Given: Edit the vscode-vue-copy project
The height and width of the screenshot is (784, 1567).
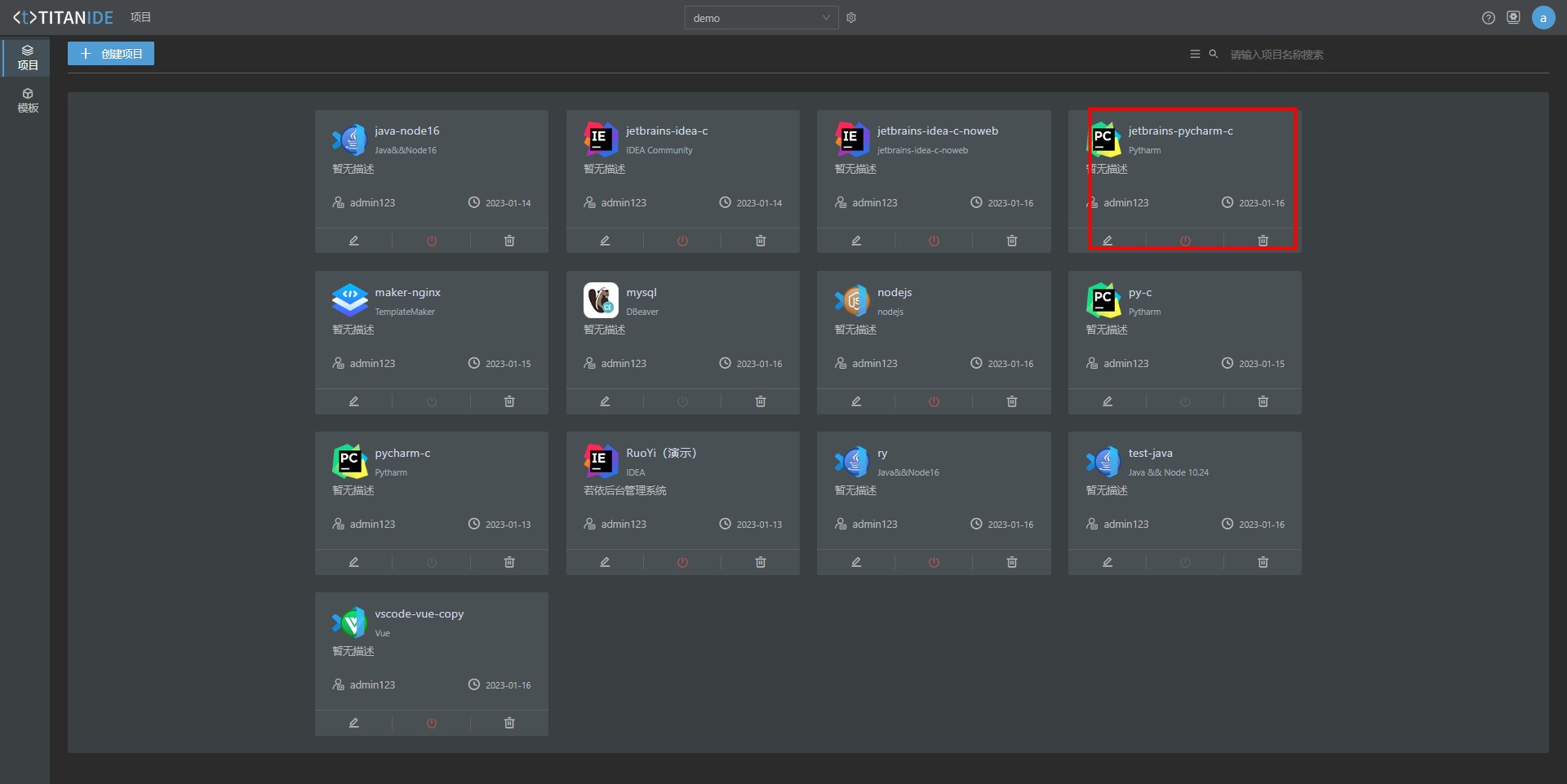Looking at the screenshot, I should point(353,723).
